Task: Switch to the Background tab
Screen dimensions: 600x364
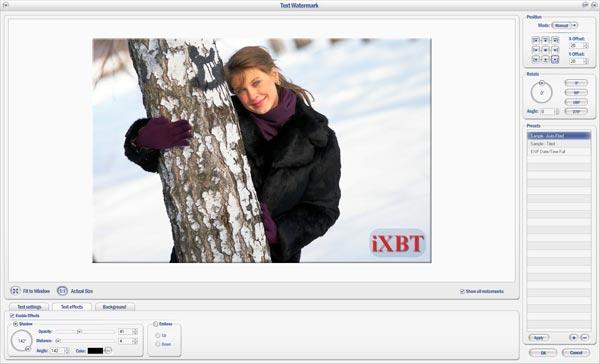Action: point(114,307)
